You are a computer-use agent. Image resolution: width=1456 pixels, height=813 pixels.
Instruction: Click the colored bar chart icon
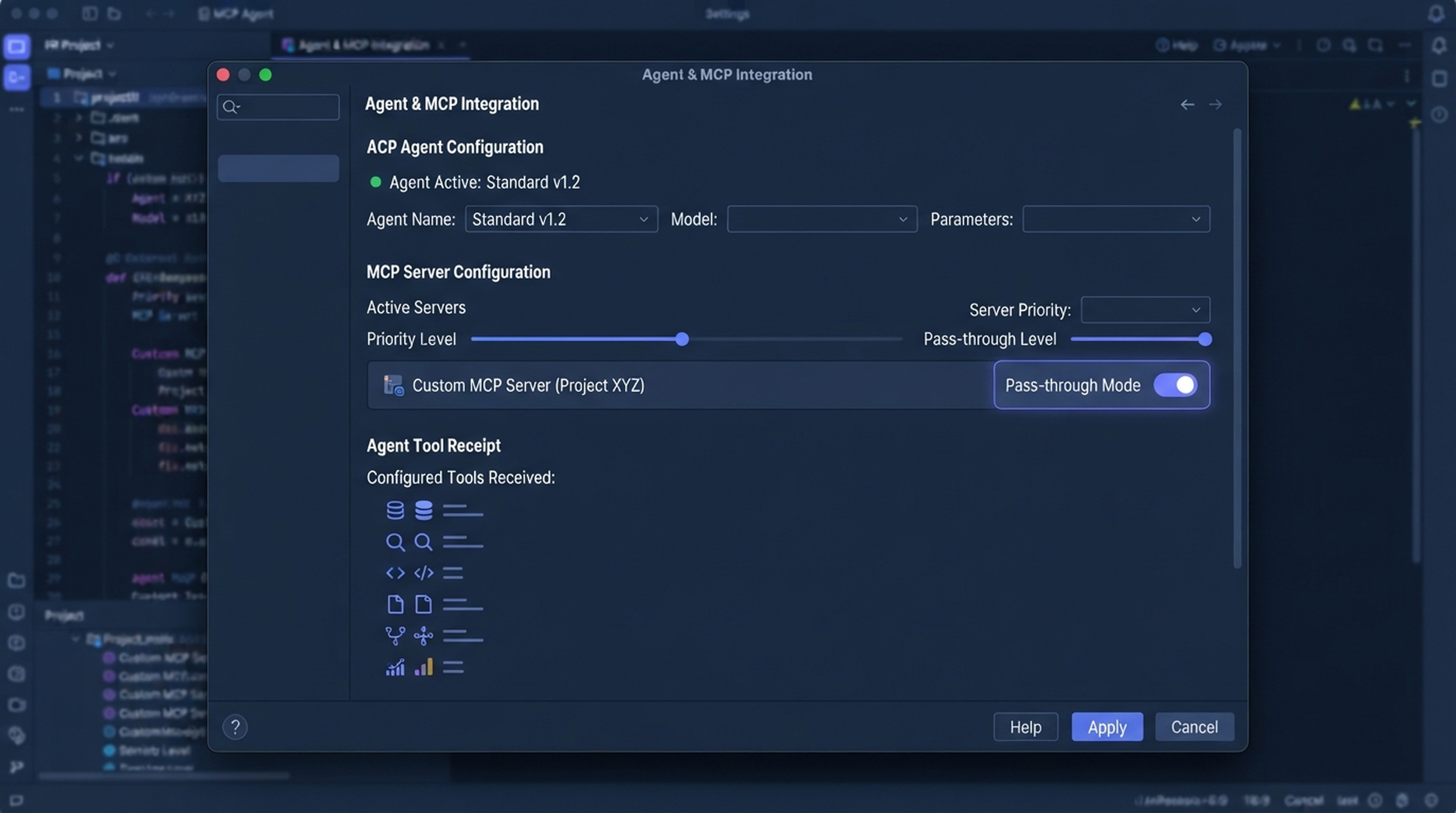point(423,667)
